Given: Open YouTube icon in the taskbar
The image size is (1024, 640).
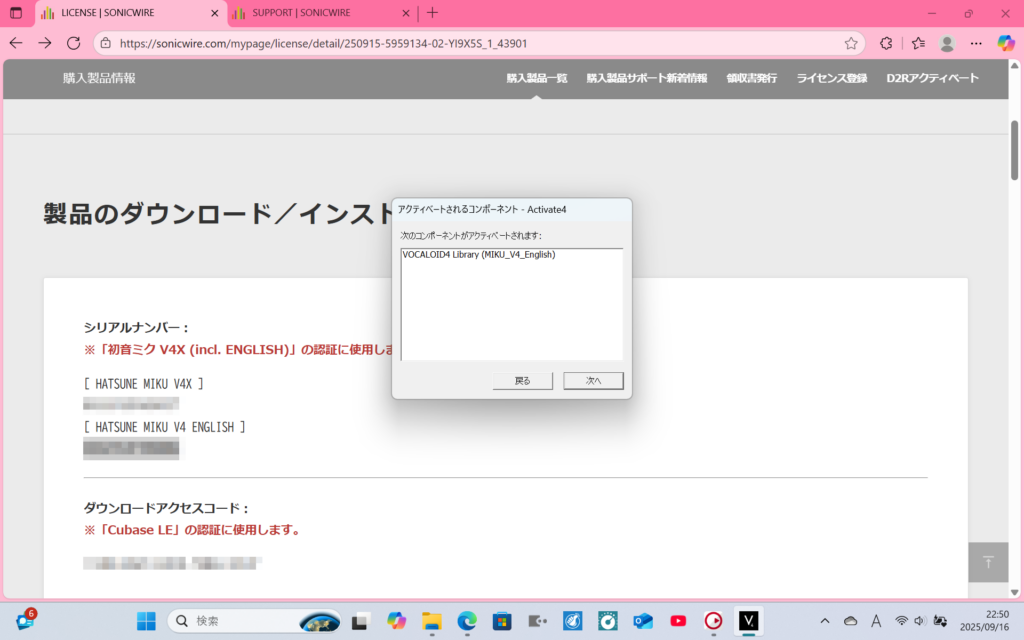Looking at the screenshot, I should tap(678, 621).
